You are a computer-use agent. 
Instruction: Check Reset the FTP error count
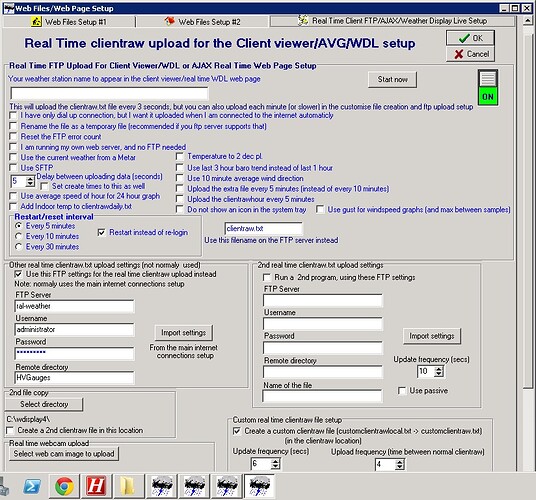coord(13,136)
